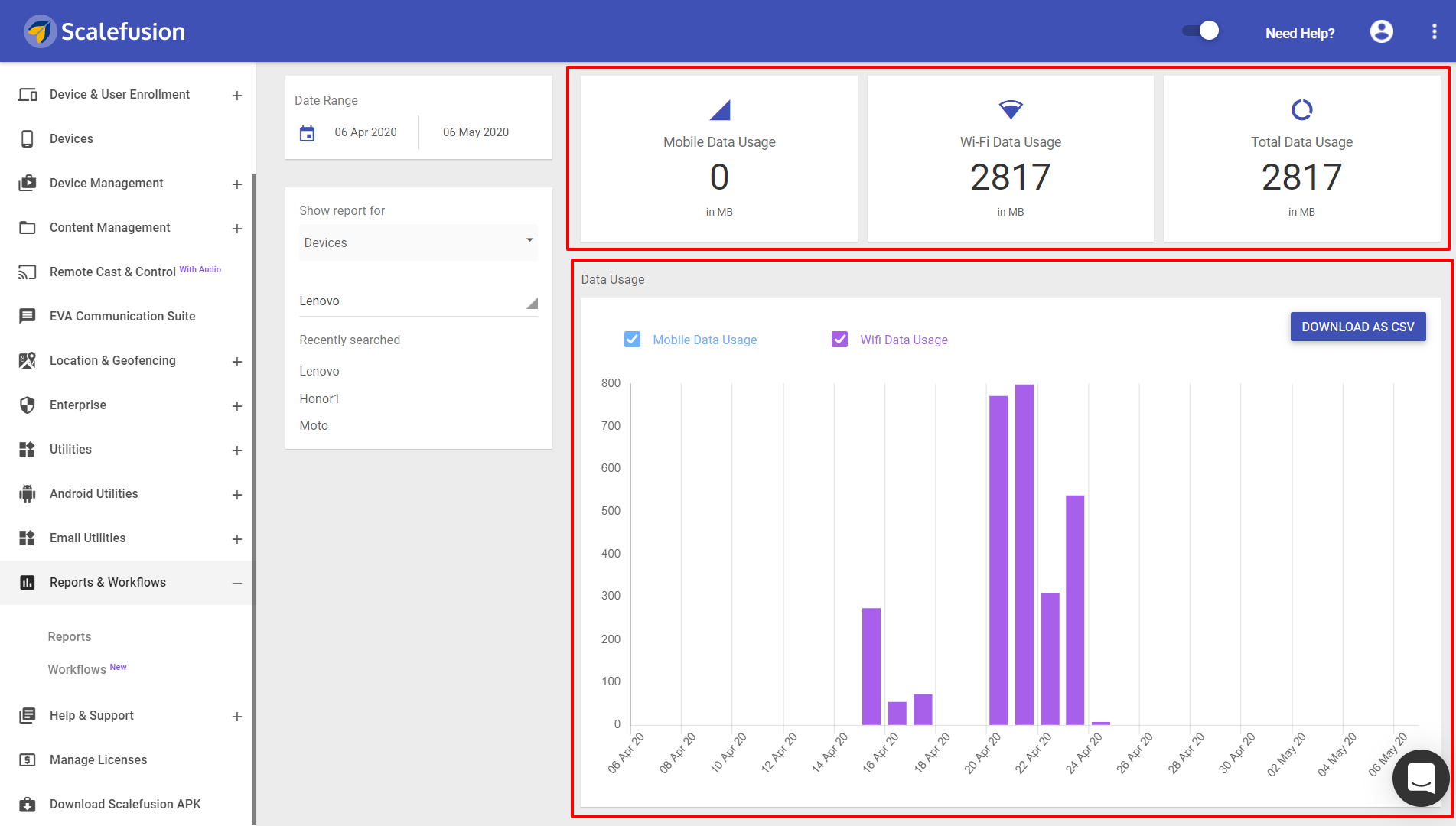1456x826 pixels.
Task: Click the Wi-Fi Data Usage wifi icon
Action: (x=1011, y=109)
